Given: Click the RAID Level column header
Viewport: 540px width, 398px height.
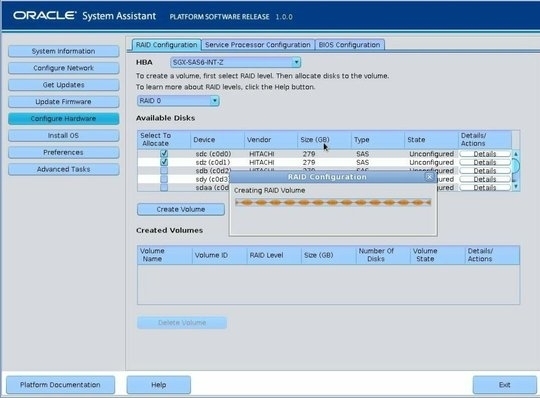Looking at the screenshot, I should (x=274, y=255).
